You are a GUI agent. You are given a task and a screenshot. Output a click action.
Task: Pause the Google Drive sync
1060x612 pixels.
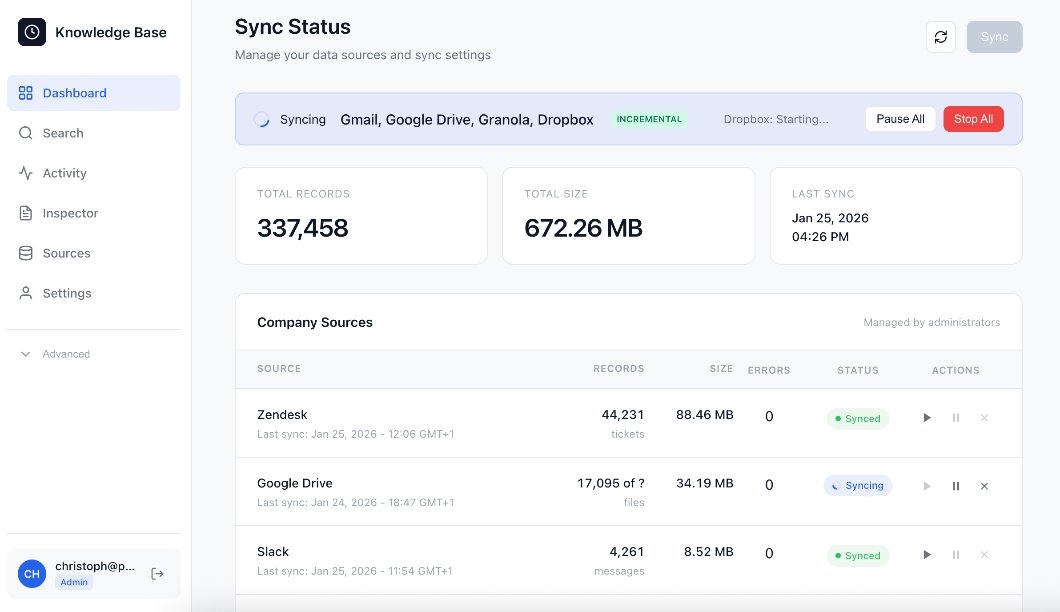[956, 486]
